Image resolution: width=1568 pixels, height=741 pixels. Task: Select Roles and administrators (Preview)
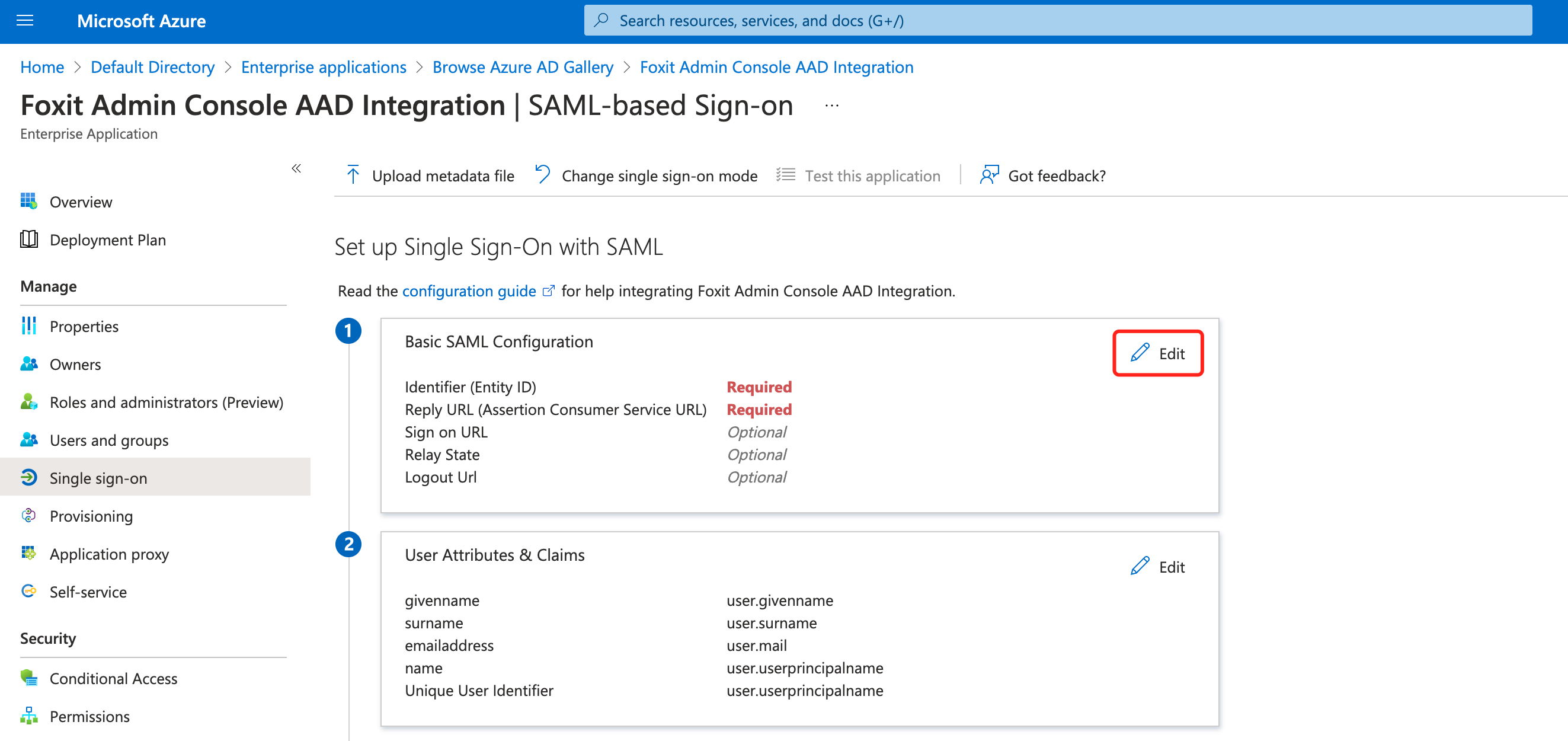[x=166, y=402]
